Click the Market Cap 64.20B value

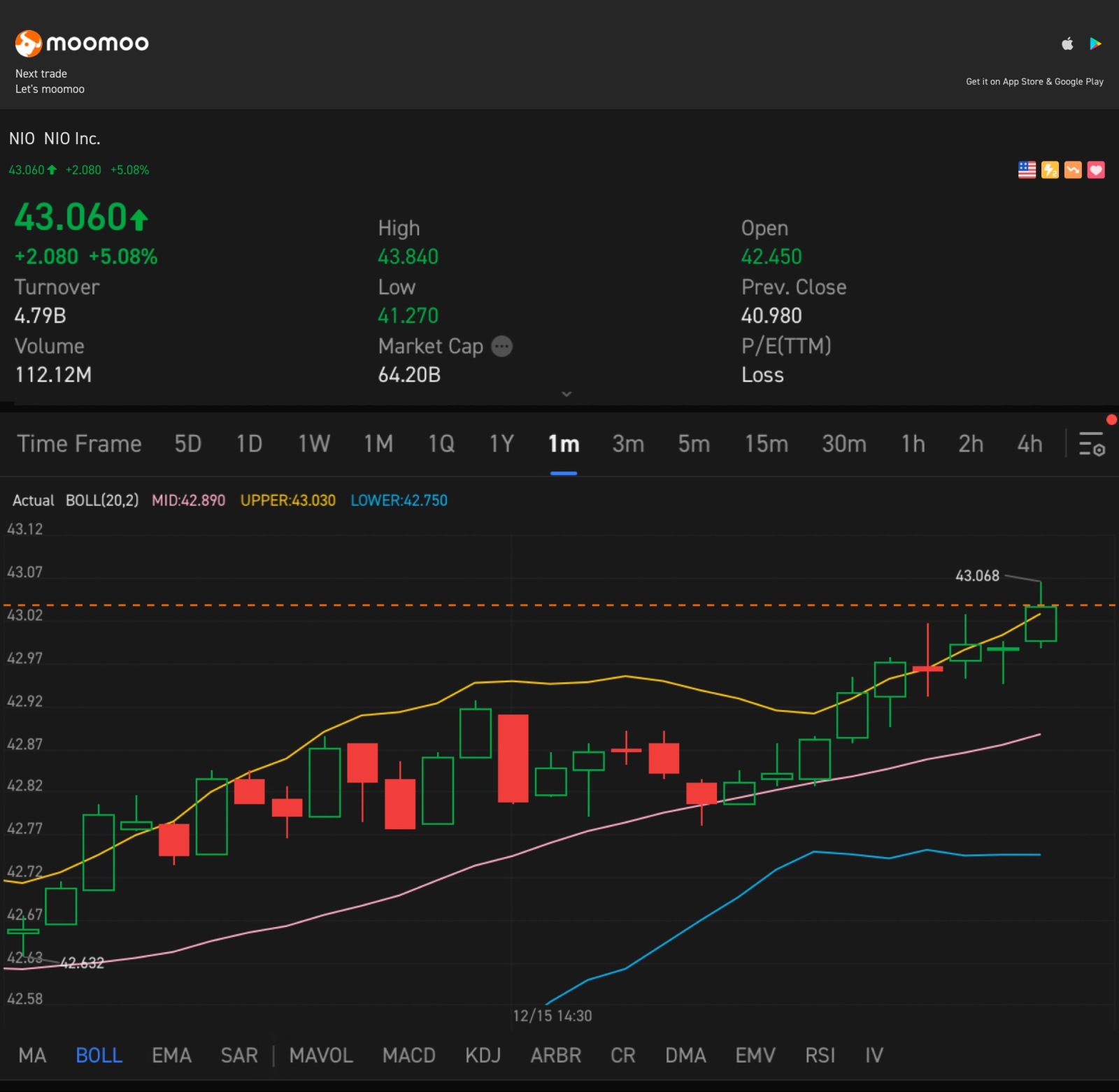(409, 375)
